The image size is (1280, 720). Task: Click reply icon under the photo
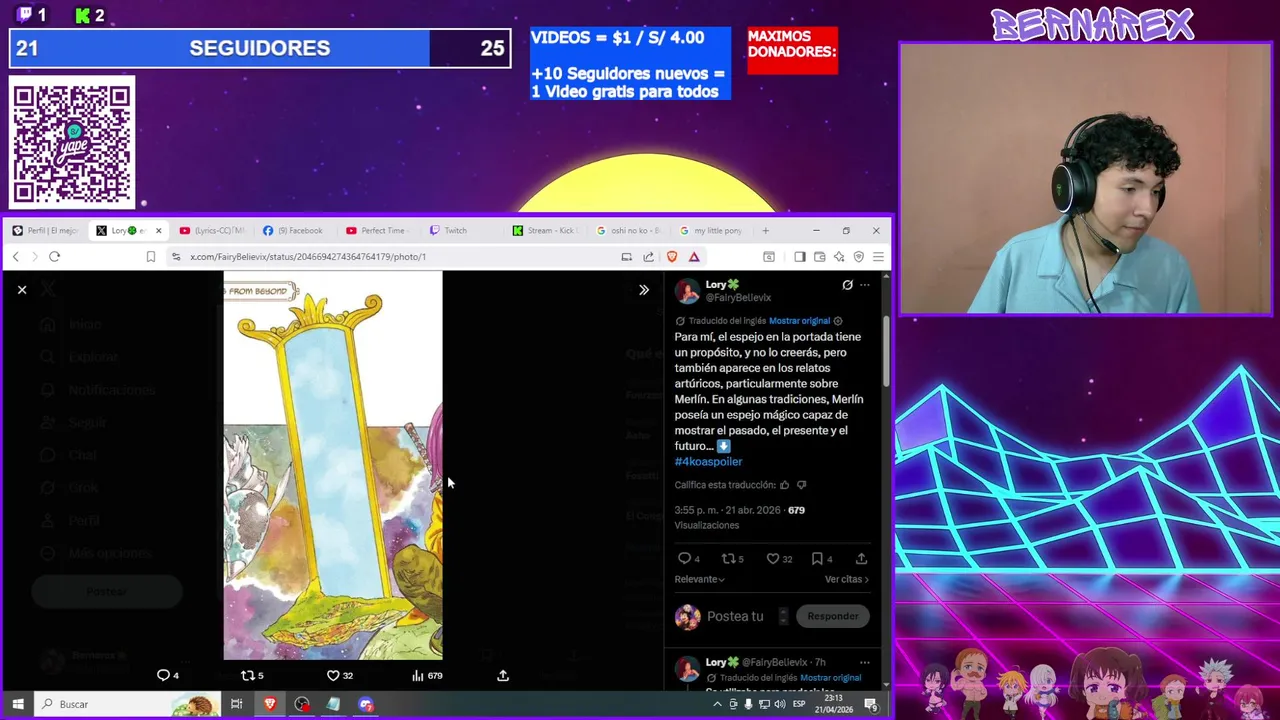[x=164, y=675]
